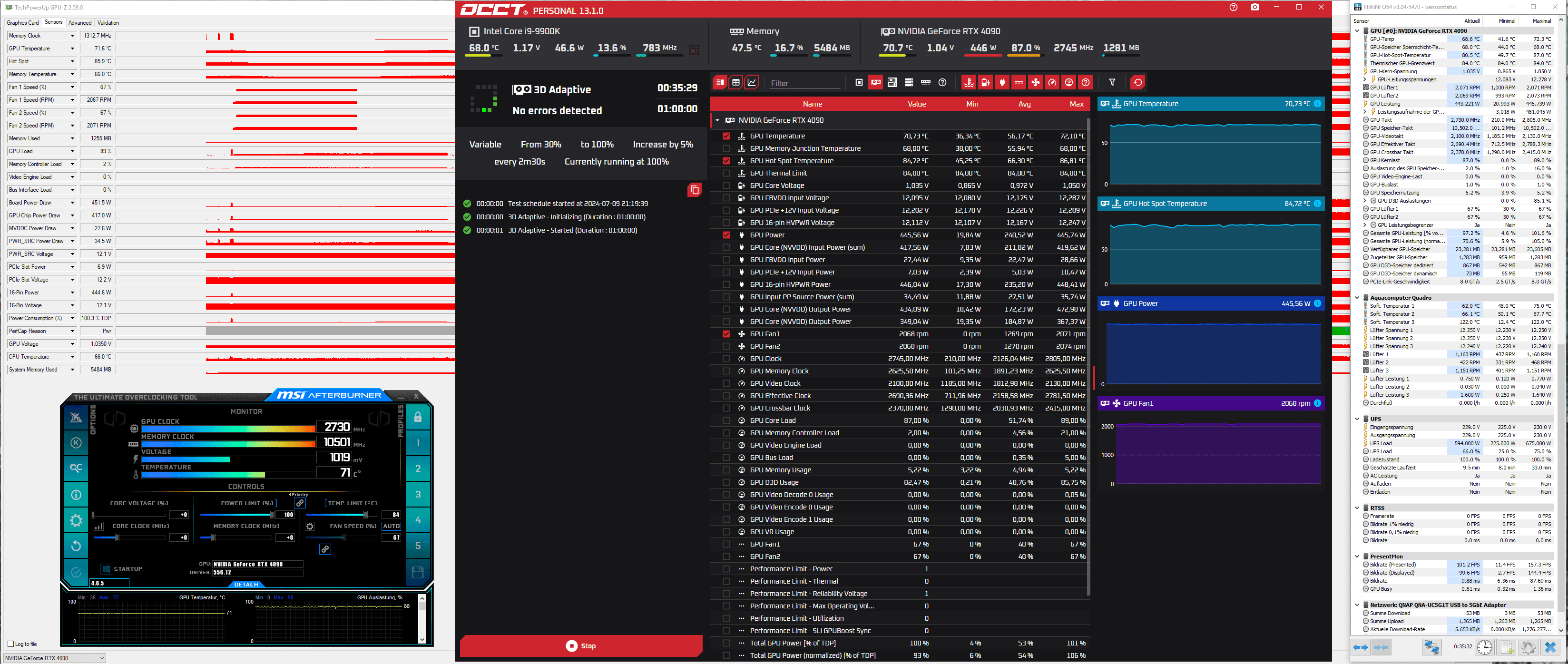The image size is (1568, 664).
Task: Toggle OCCT temperature sensor filter icon
Action: click(x=969, y=82)
